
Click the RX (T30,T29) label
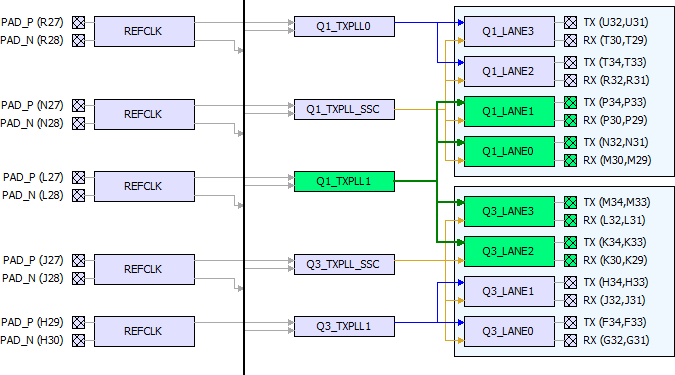tap(616, 40)
